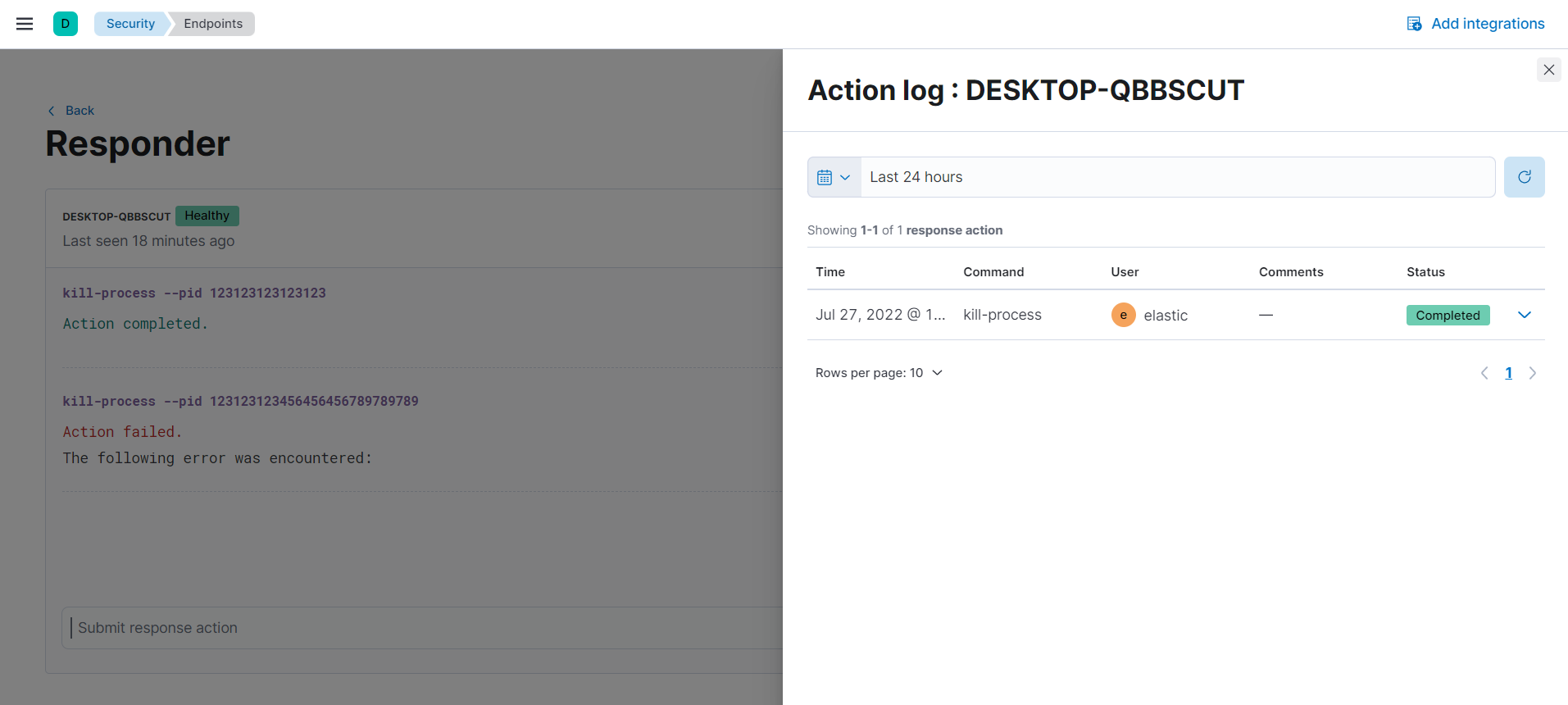Click the User column header
This screenshot has width=1568, height=705.
1125,272
